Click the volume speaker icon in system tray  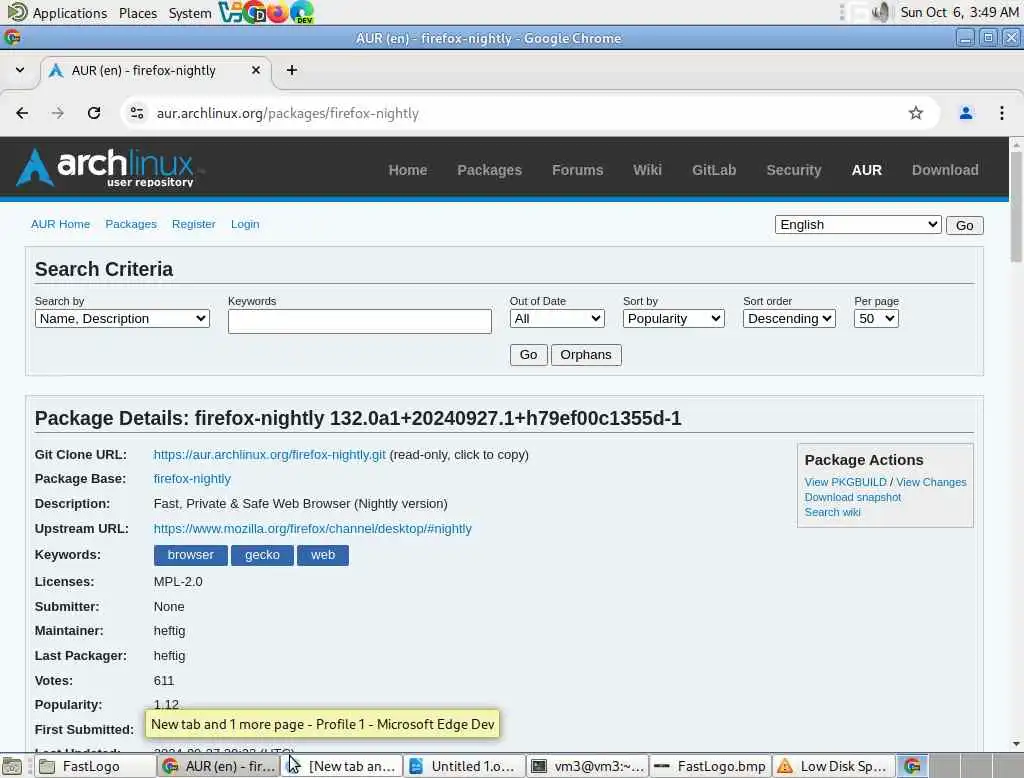pos(880,12)
